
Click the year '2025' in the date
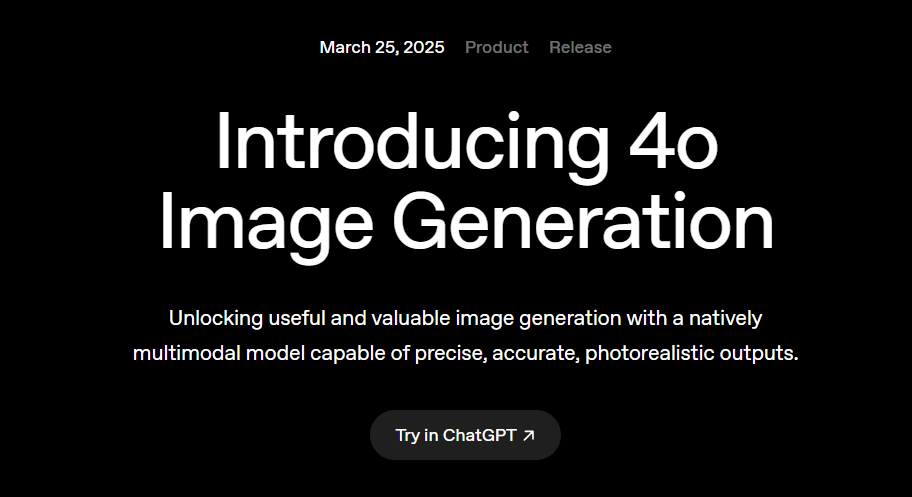[x=424, y=47]
